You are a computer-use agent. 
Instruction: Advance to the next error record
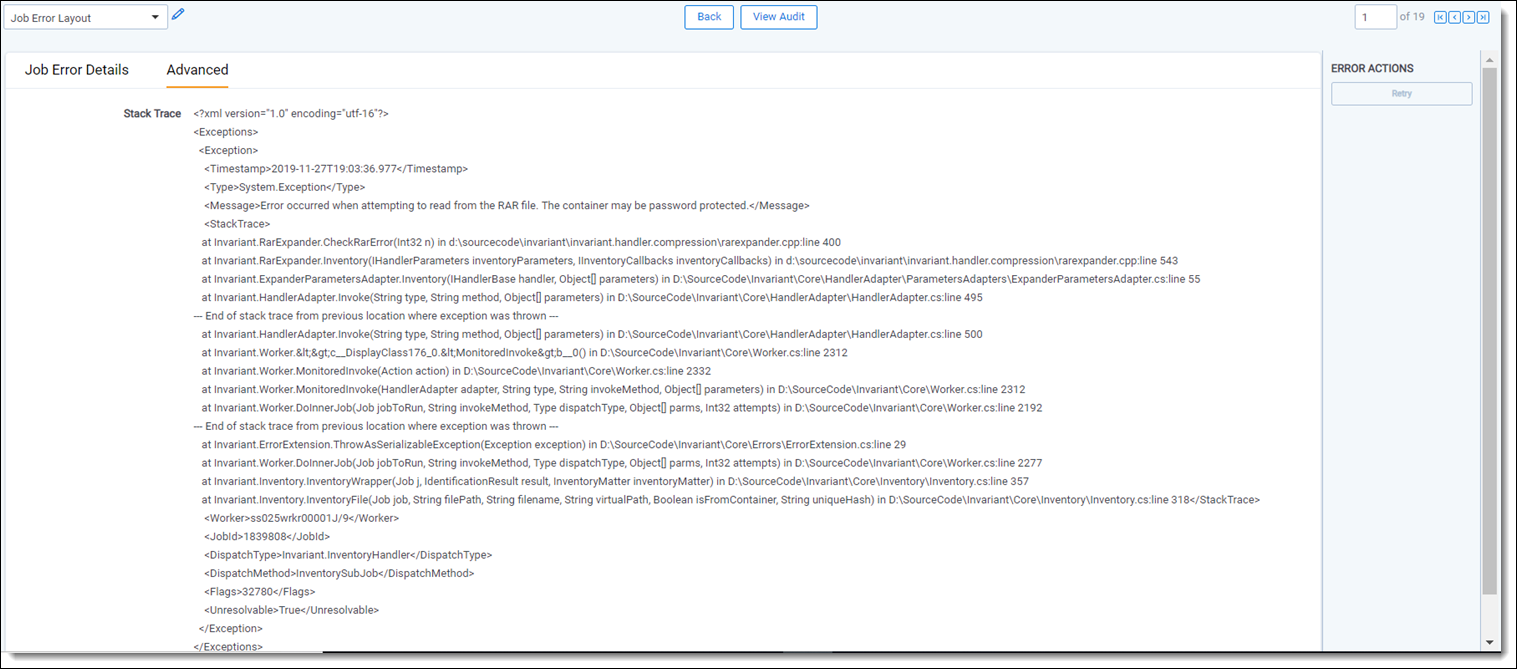point(1469,17)
